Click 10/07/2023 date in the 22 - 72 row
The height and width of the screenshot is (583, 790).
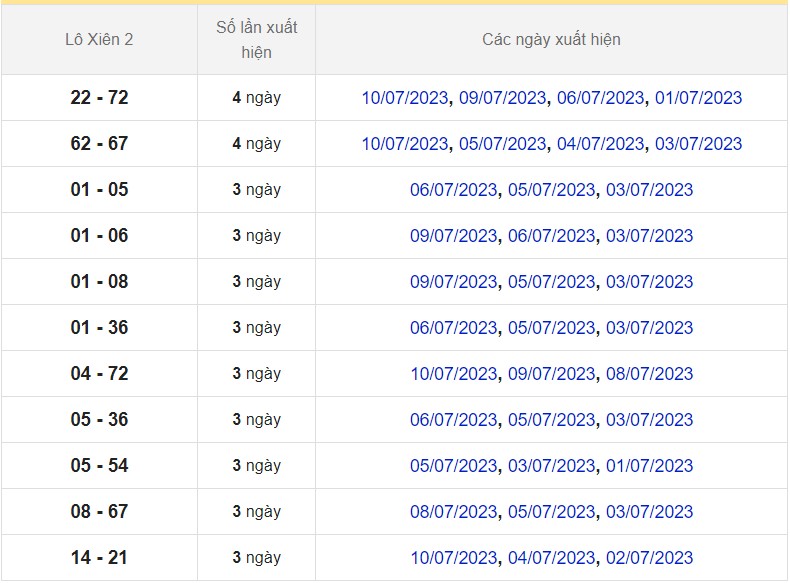[405, 98]
